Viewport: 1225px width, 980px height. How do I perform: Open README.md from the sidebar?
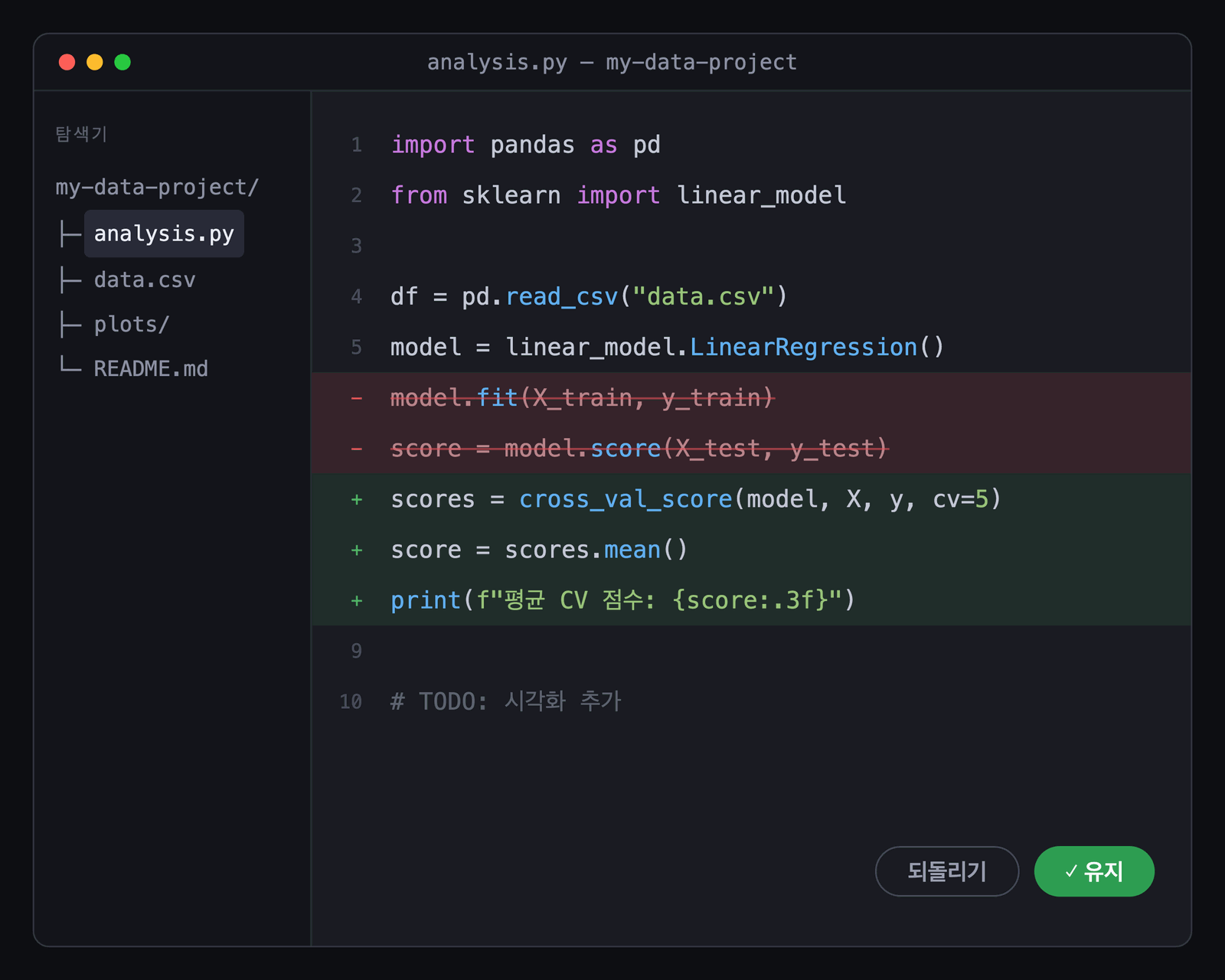tap(151, 369)
